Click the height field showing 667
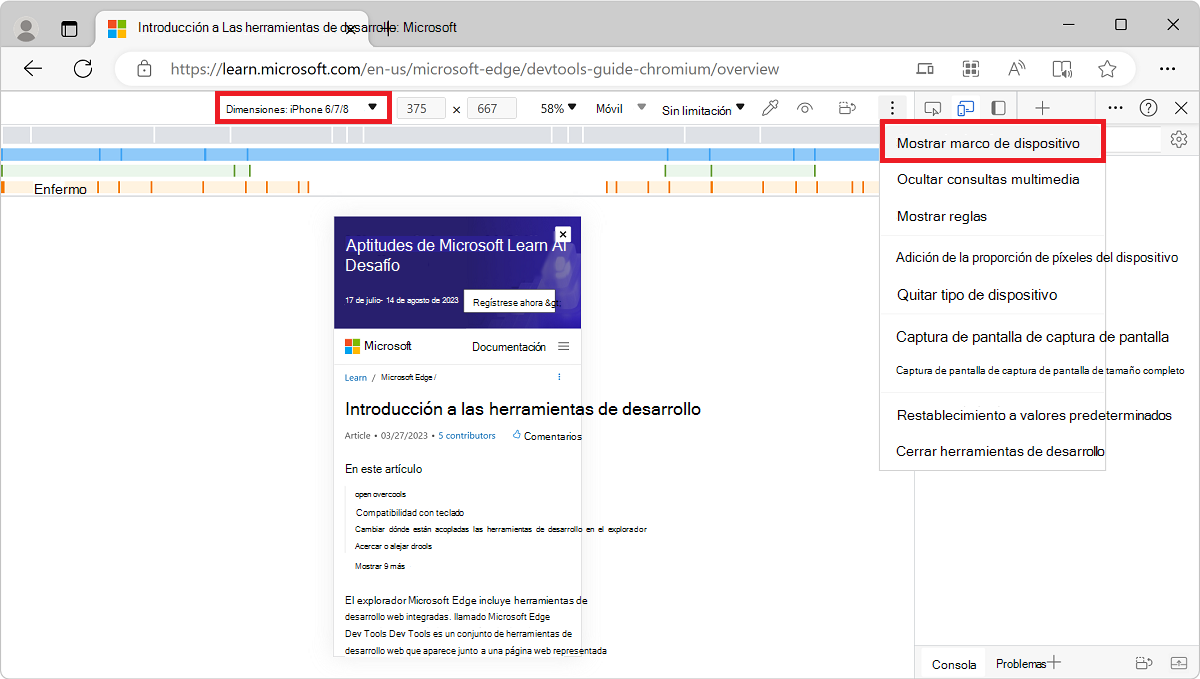1200x679 pixels. (x=492, y=109)
